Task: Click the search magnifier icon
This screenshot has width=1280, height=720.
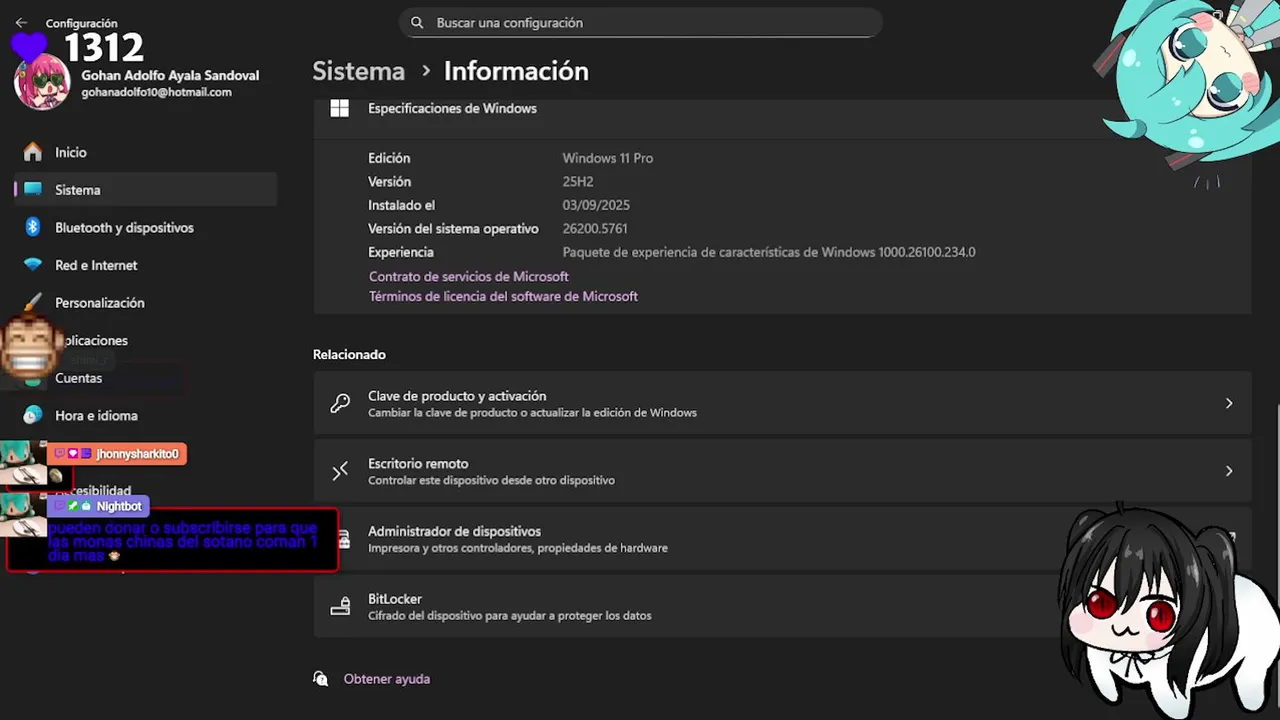Action: [417, 23]
